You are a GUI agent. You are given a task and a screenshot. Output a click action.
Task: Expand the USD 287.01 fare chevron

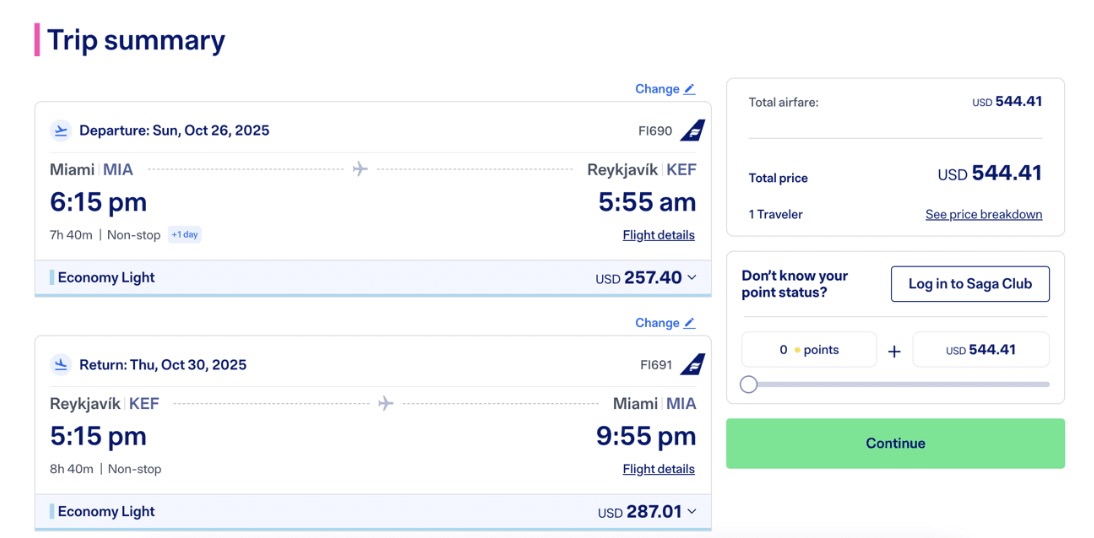coord(692,512)
